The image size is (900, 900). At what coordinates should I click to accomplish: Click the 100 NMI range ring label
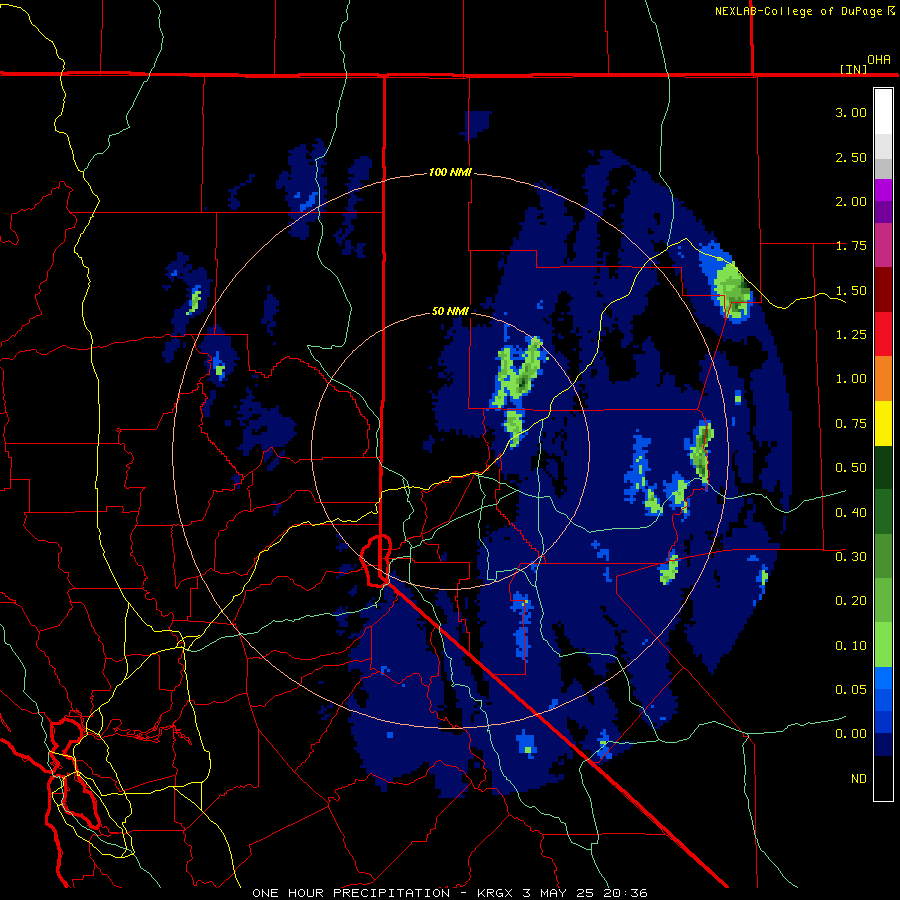coord(450,172)
